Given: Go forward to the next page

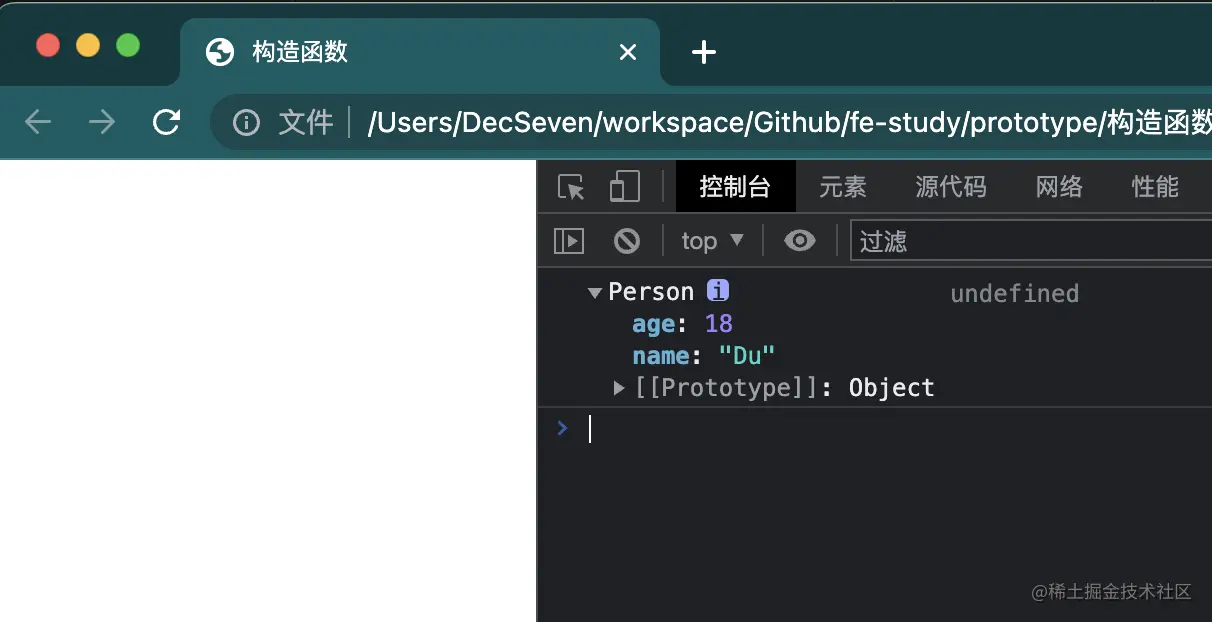Looking at the screenshot, I should point(102,122).
